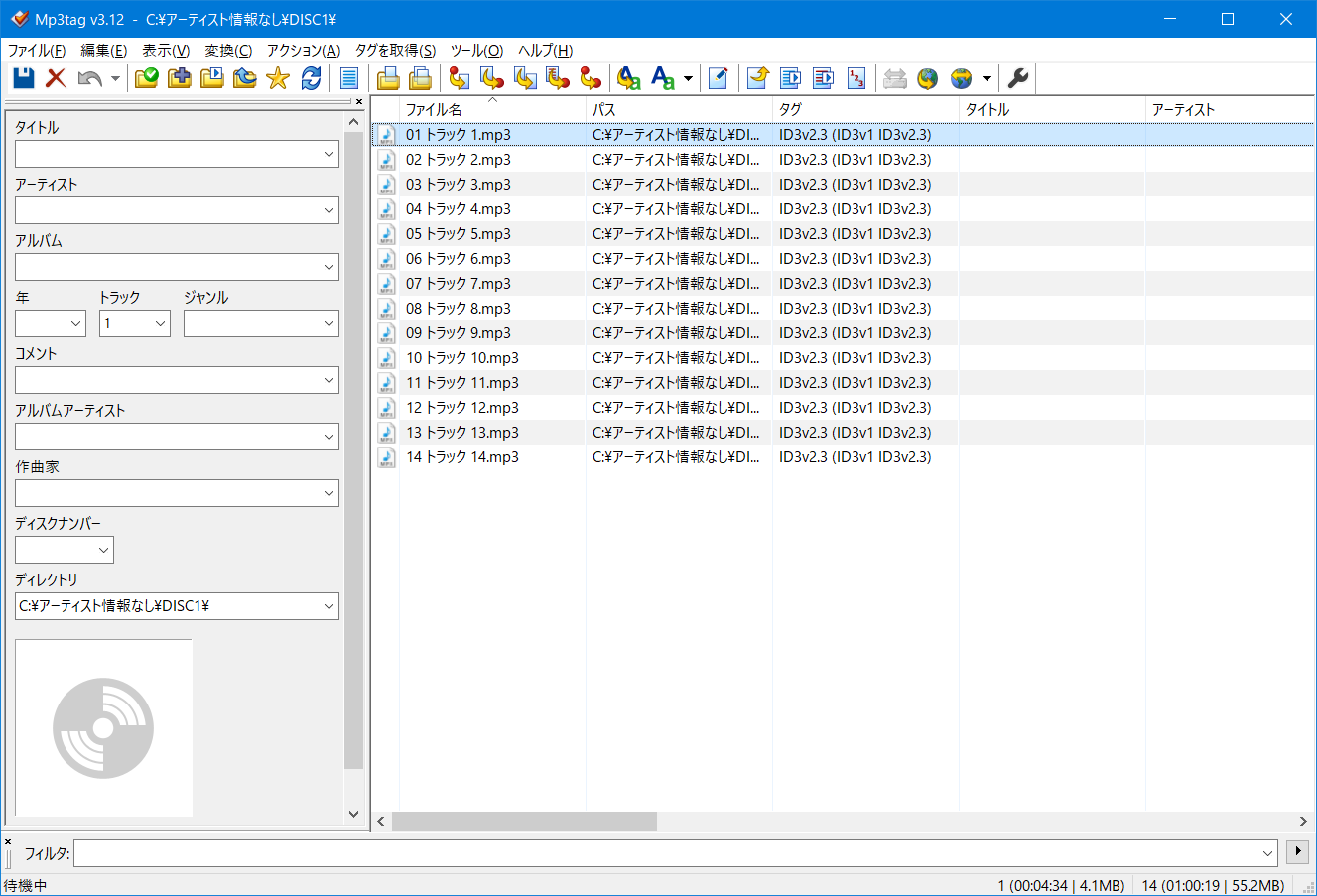This screenshot has width=1317, height=896.
Task: Copy the tag using the first clipboard icon
Action: pos(388,78)
